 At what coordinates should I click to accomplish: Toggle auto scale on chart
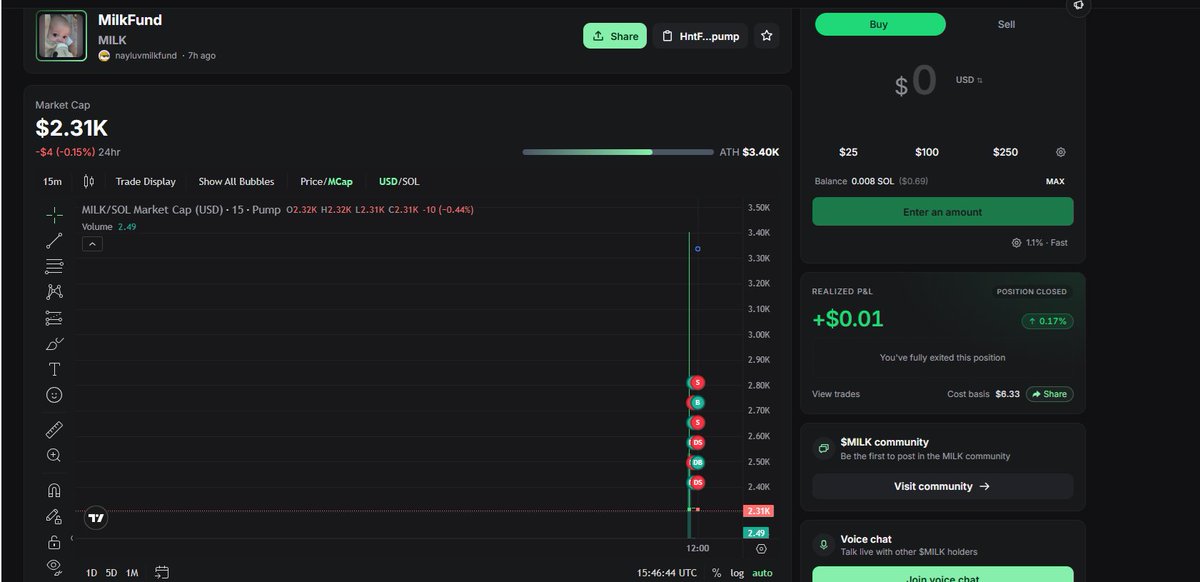(x=762, y=573)
